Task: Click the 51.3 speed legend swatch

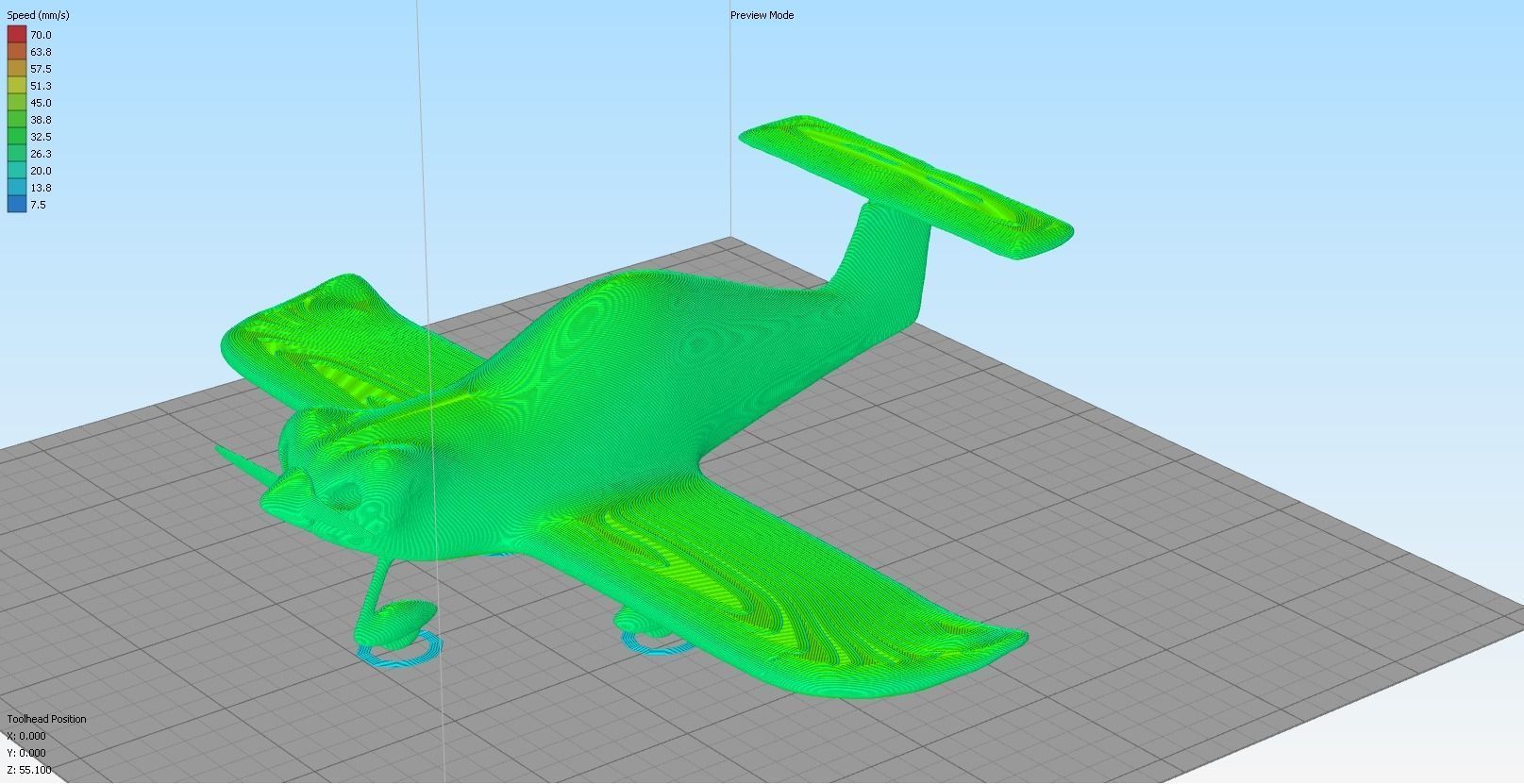Action: [x=17, y=86]
